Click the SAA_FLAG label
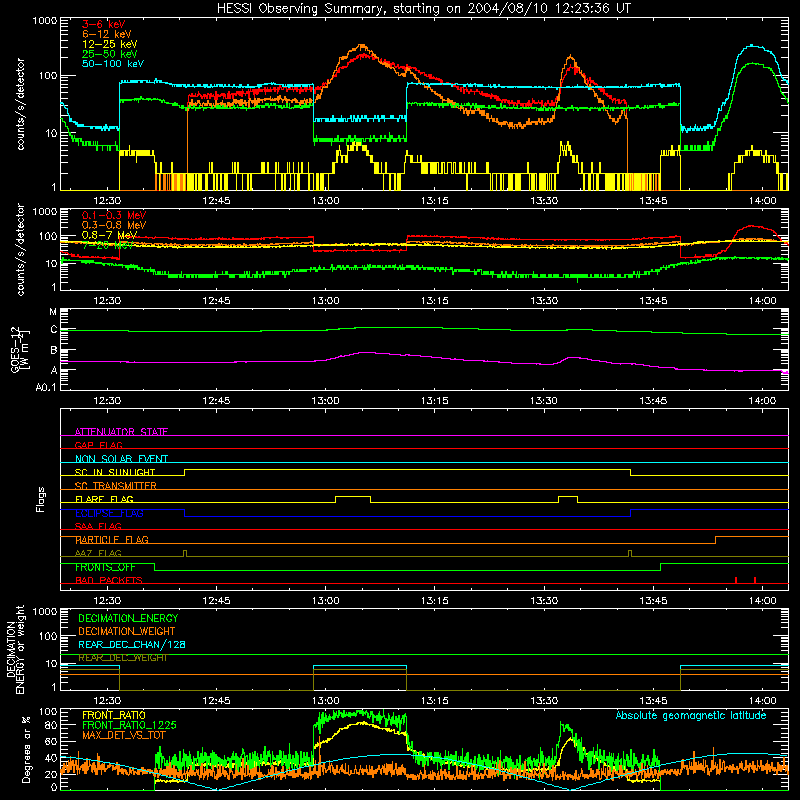Screen dimensions: 800x800 [x=98, y=526]
